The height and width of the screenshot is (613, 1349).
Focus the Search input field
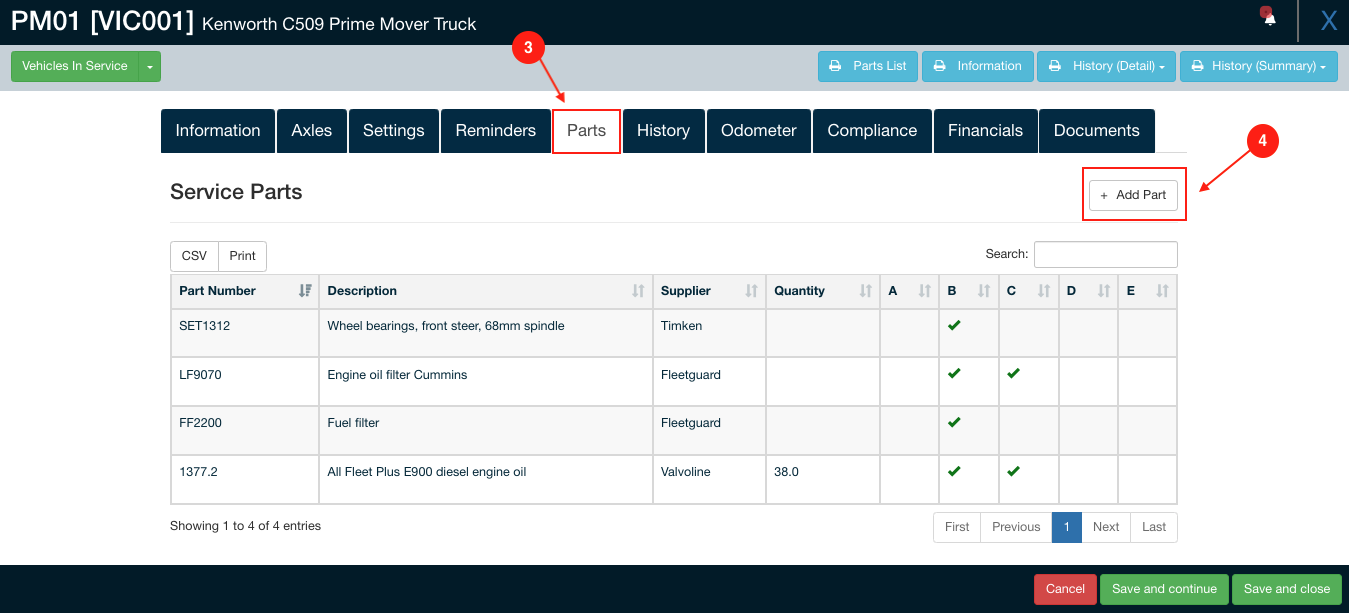[x=1106, y=254]
